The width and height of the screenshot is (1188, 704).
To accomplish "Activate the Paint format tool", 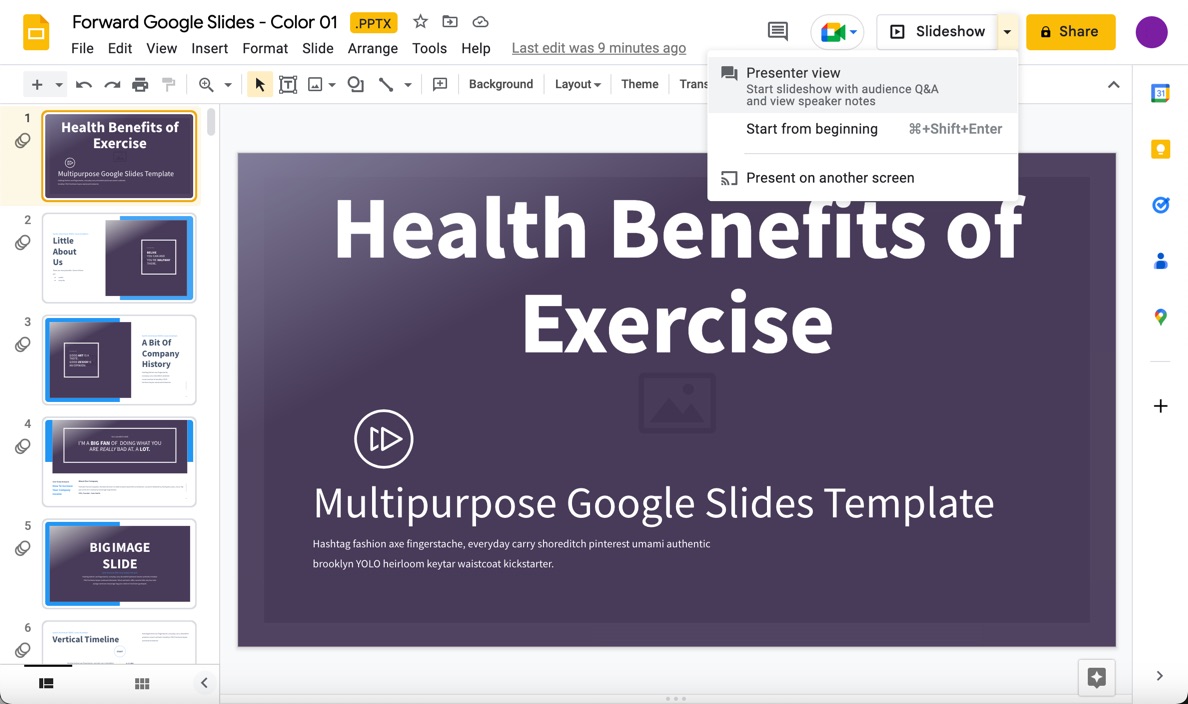I will pos(169,84).
